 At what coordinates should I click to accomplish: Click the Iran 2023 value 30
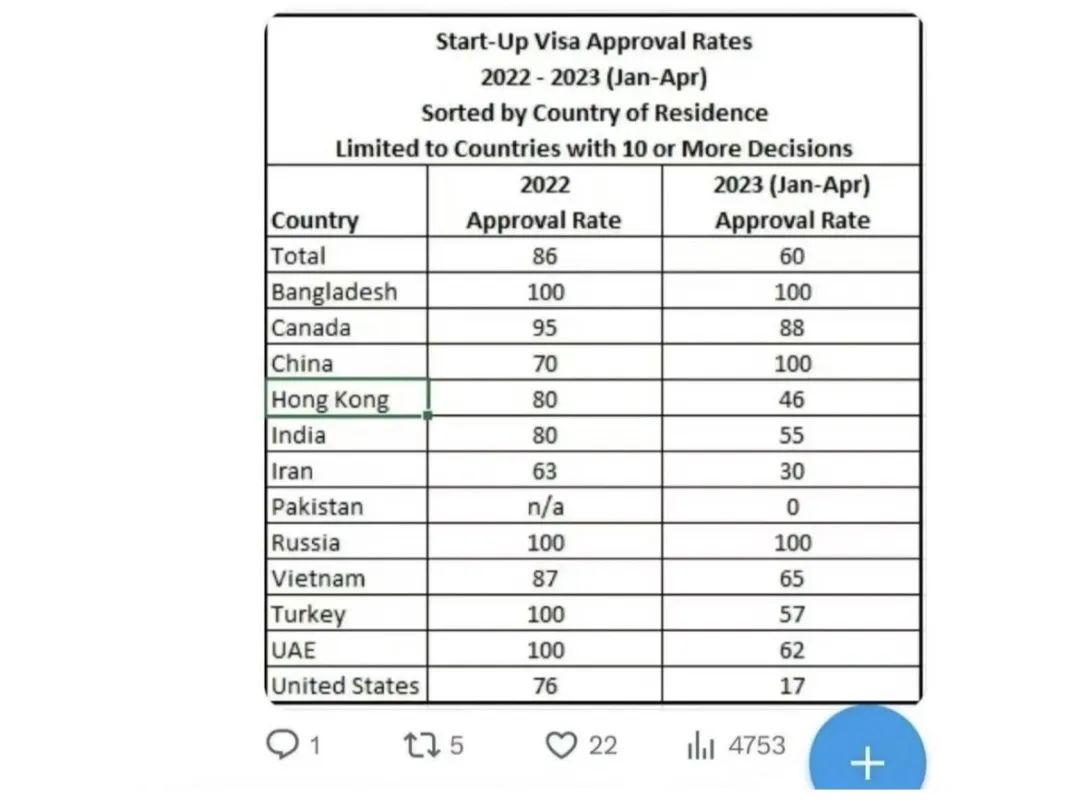[791, 470]
